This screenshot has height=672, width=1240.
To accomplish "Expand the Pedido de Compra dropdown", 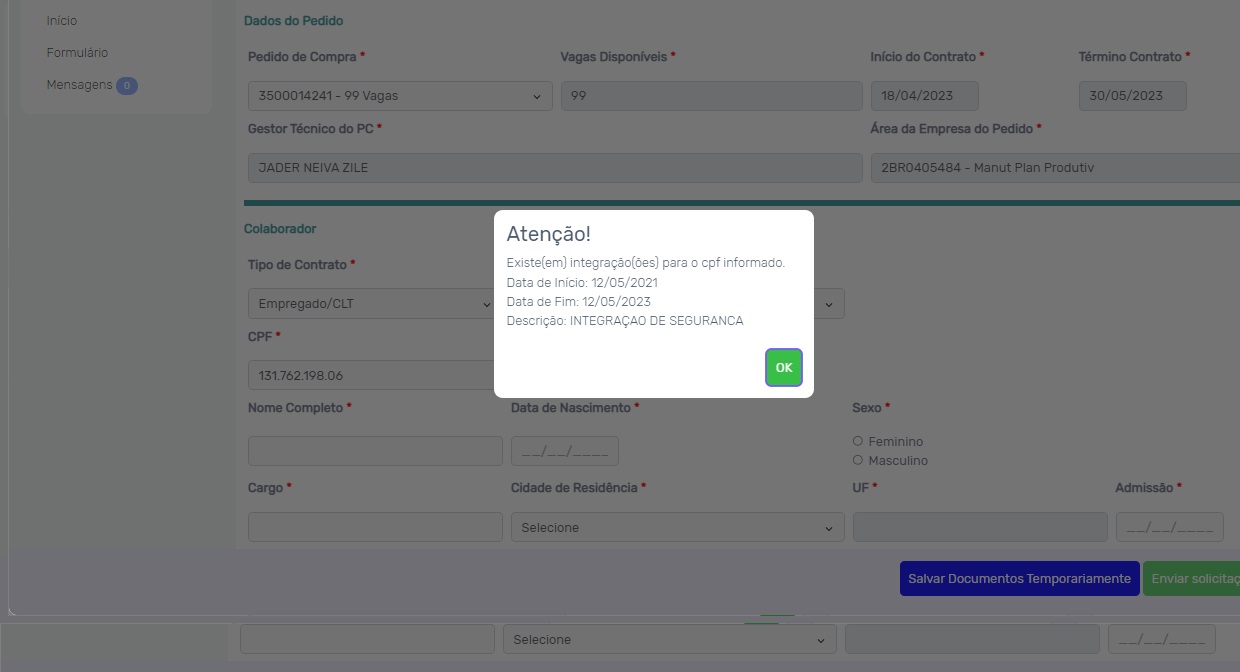I will [x=400, y=96].
